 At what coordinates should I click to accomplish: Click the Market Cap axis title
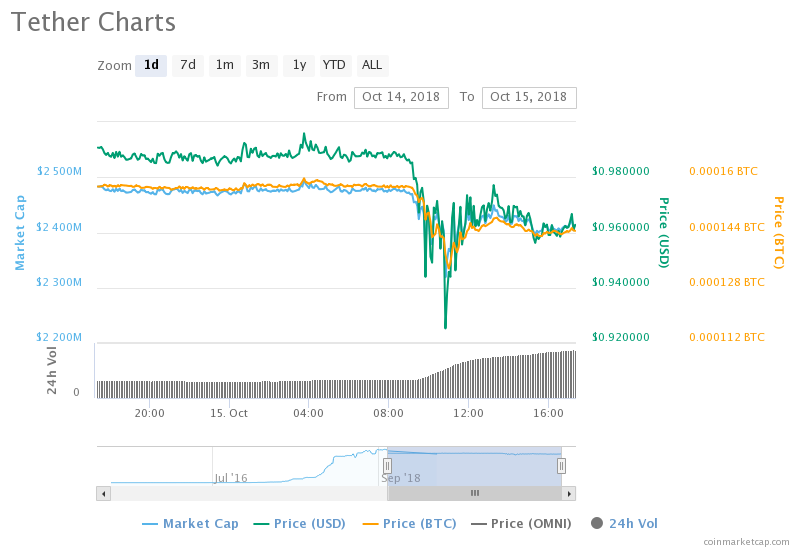coord(20,233)
